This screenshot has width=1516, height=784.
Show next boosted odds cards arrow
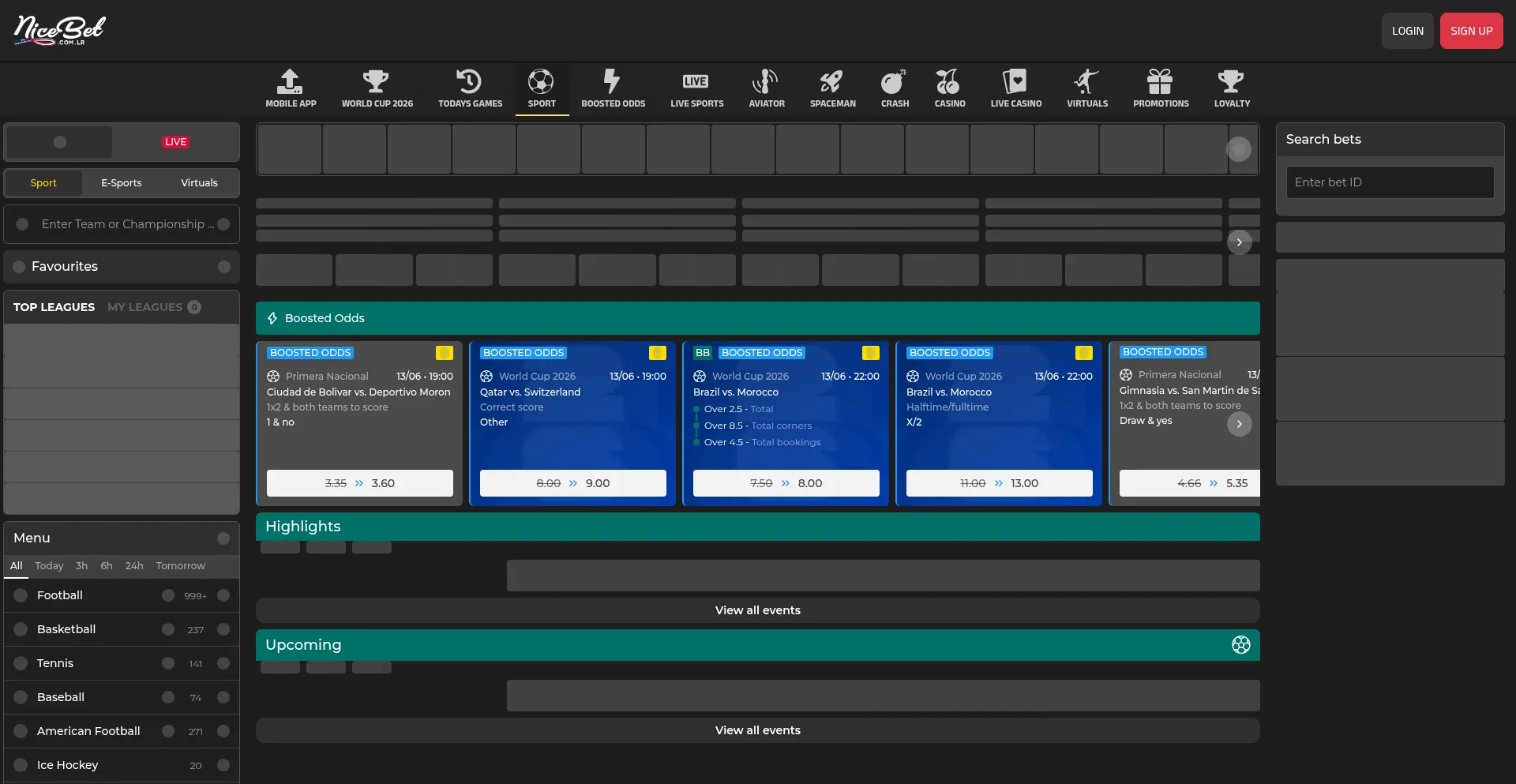coord(1240,424)
